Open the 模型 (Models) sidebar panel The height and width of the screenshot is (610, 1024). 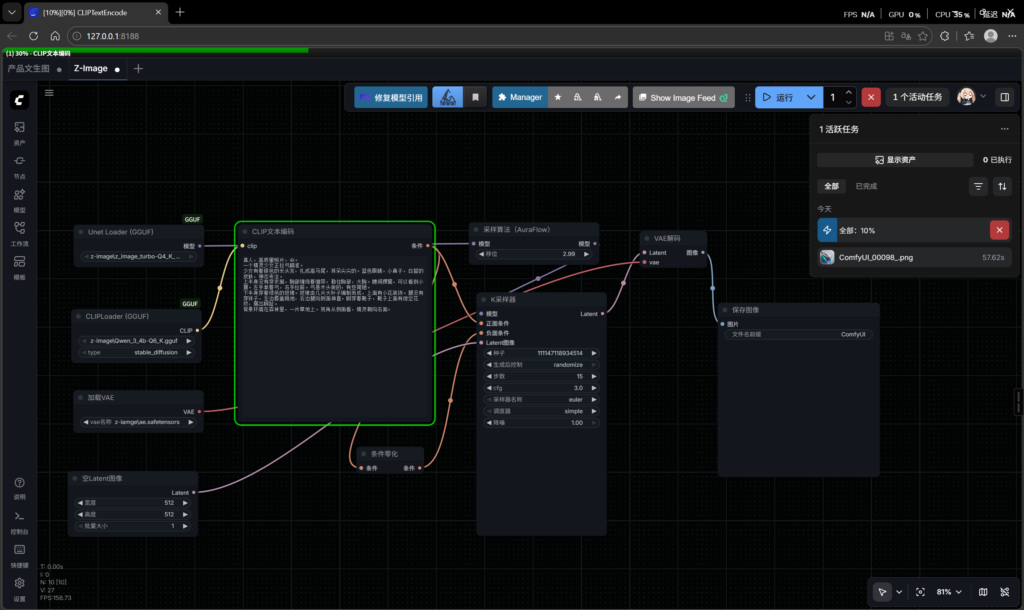(x=19, y=199)
